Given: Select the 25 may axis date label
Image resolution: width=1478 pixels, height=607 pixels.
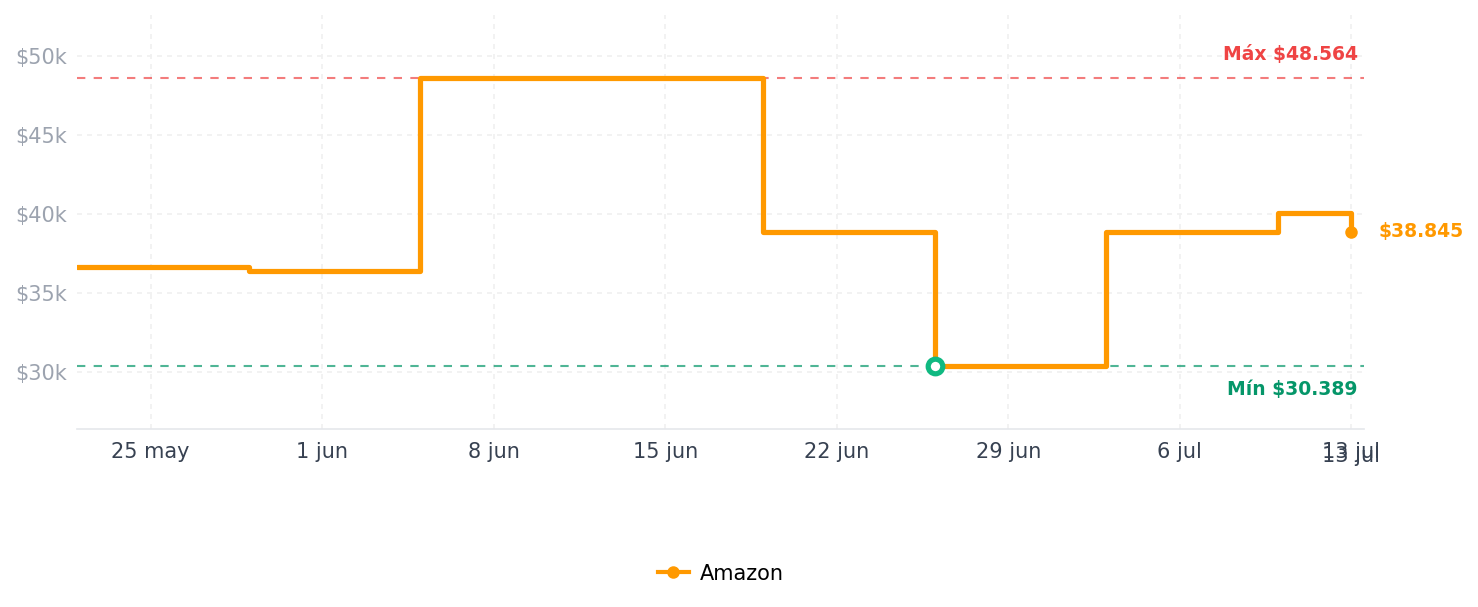Looking at the screenshot, I should (x=150, y=451).
